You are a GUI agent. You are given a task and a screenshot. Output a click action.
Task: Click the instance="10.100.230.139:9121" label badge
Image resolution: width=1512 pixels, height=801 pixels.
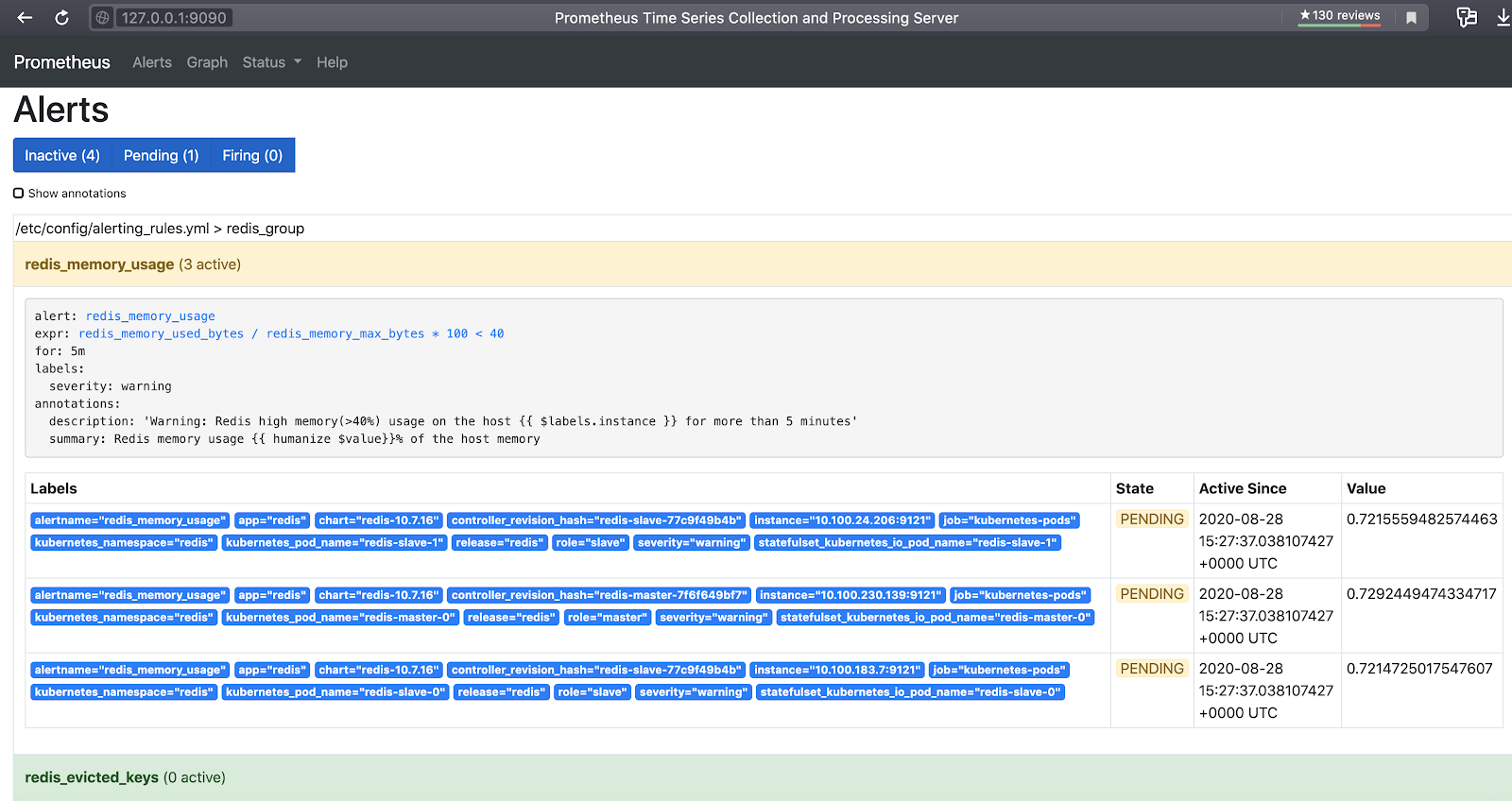click(850, 595)
